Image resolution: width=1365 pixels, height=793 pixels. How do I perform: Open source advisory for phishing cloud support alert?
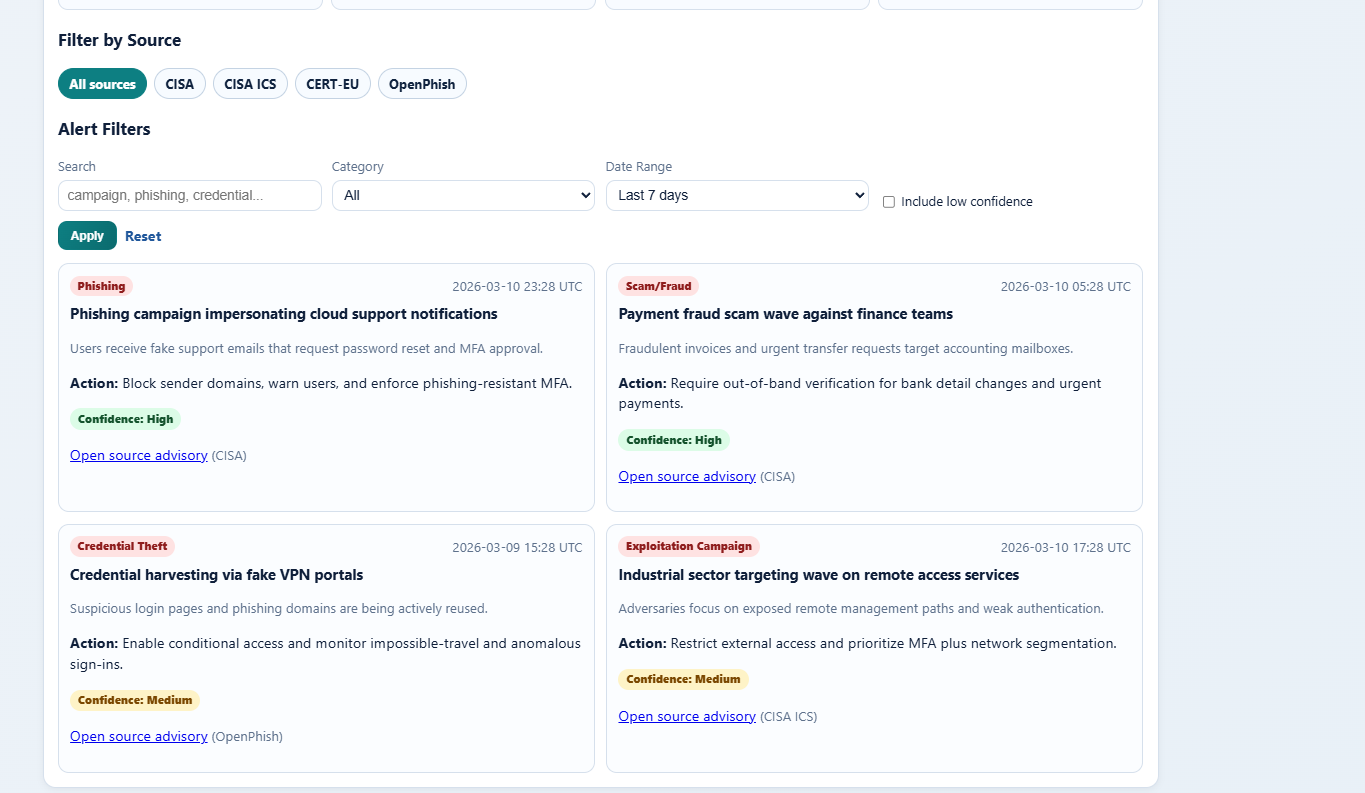click(x=138, y=455)
